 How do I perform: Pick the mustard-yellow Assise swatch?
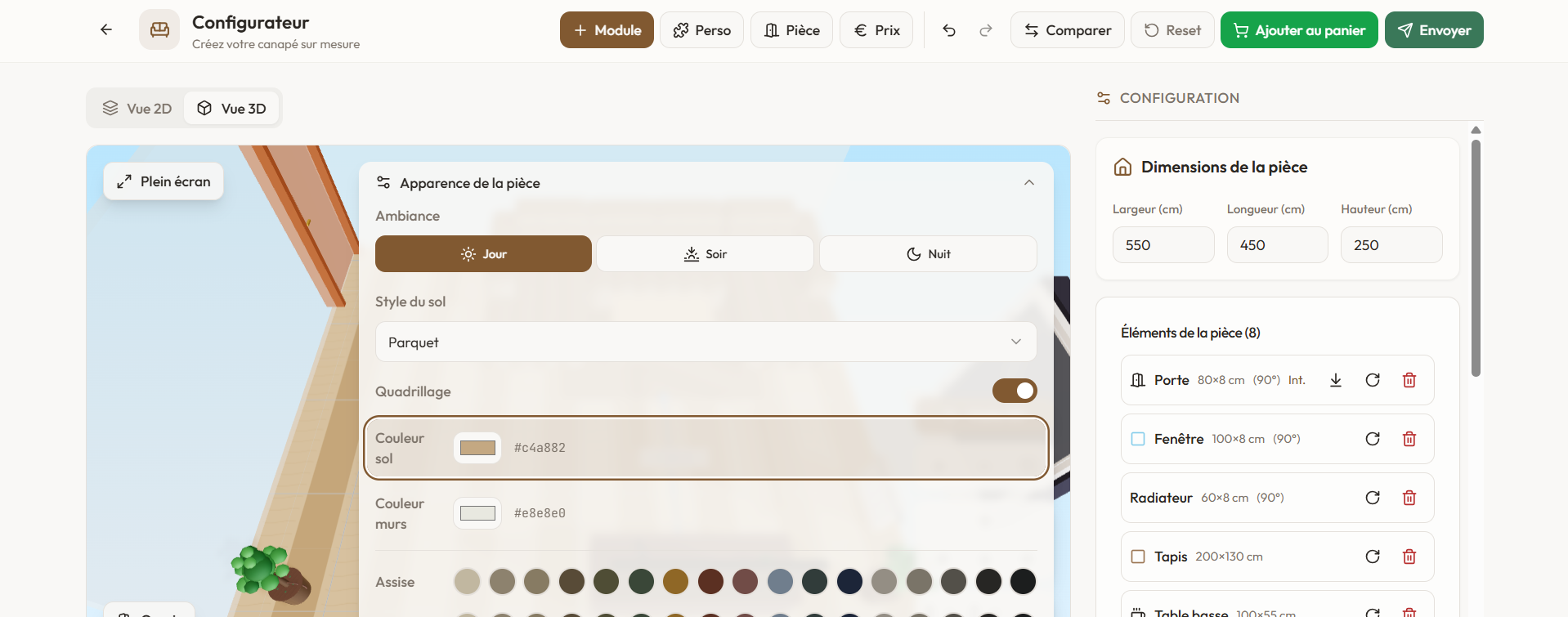pyautogui.click(x=676, y=581)
